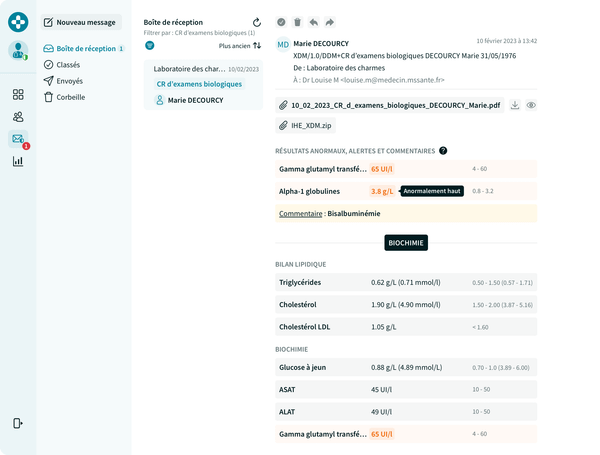Click the sender name Marie DECOURCY in header

[x=321, y=44]
